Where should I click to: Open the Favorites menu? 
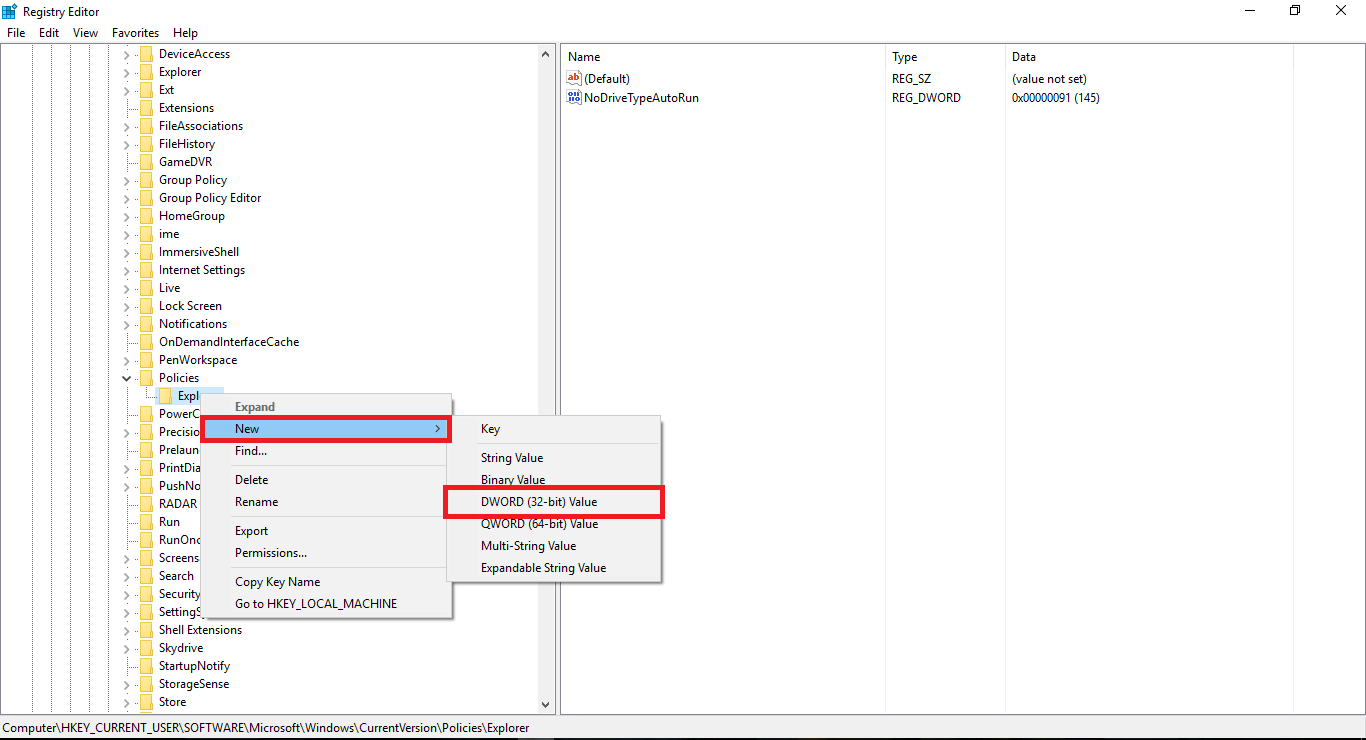[x=135, y=32]
